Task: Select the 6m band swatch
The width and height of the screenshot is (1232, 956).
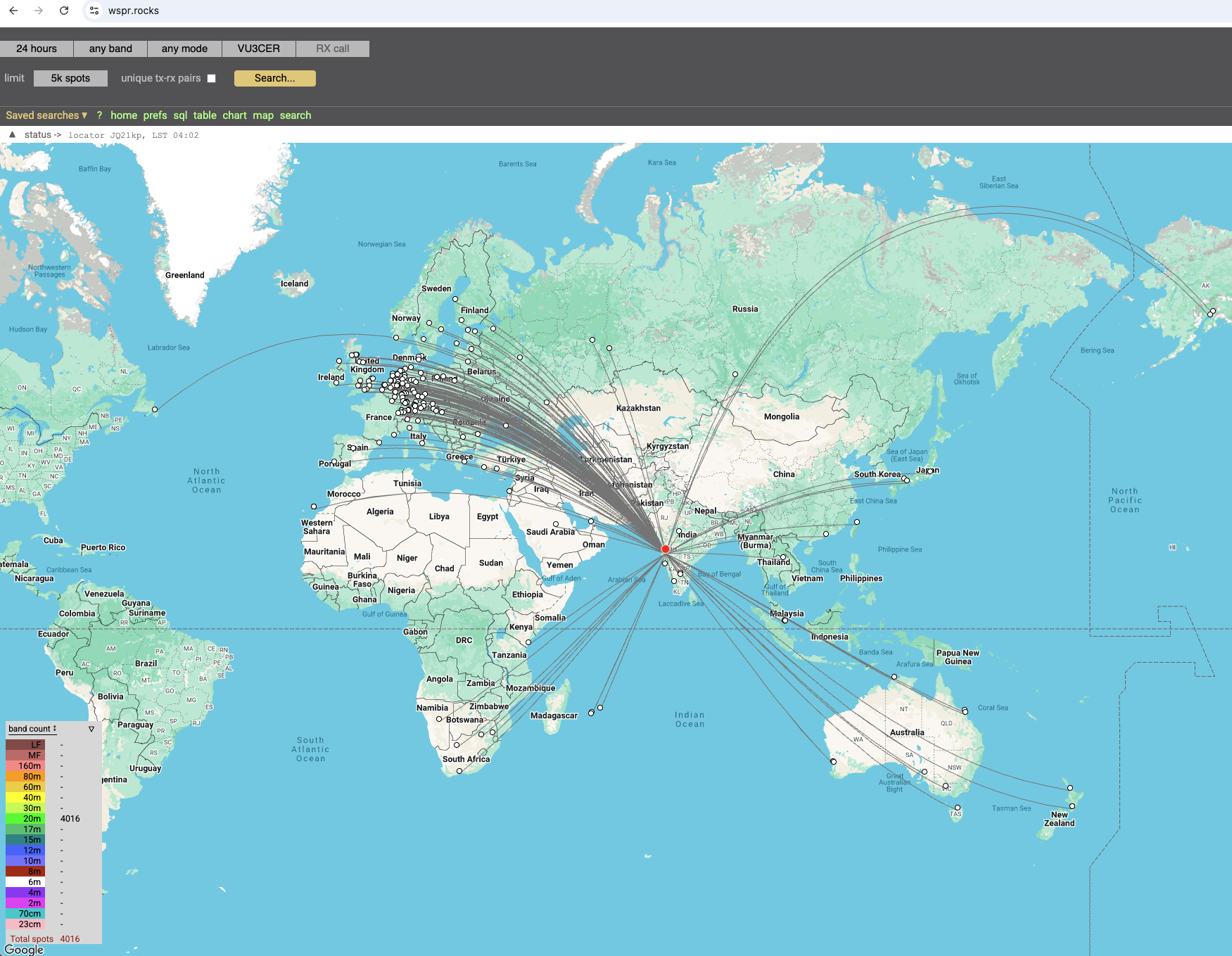Action: [25, 882]
